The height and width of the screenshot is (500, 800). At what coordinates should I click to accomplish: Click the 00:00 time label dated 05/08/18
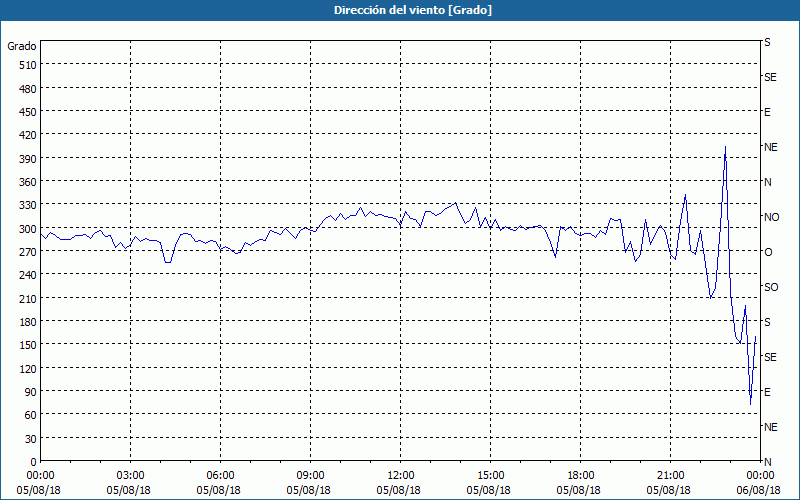(x=40, y=476)
